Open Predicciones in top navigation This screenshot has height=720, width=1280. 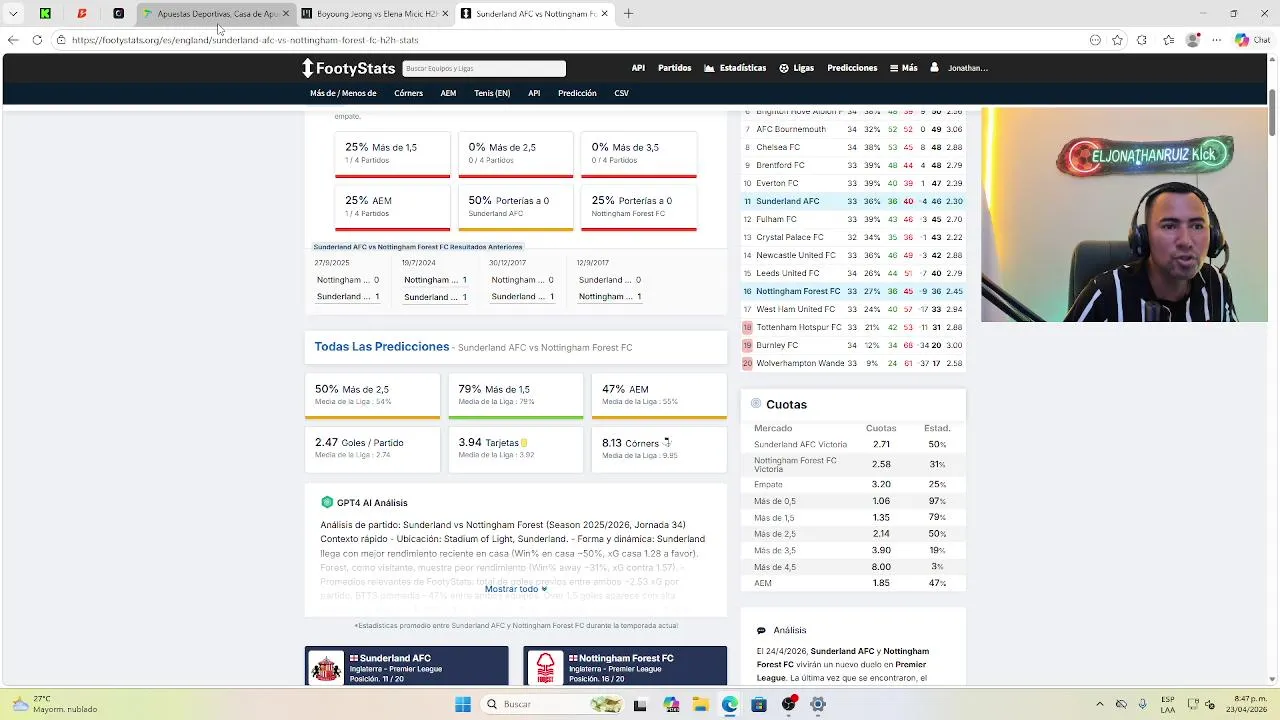(852, 68)
